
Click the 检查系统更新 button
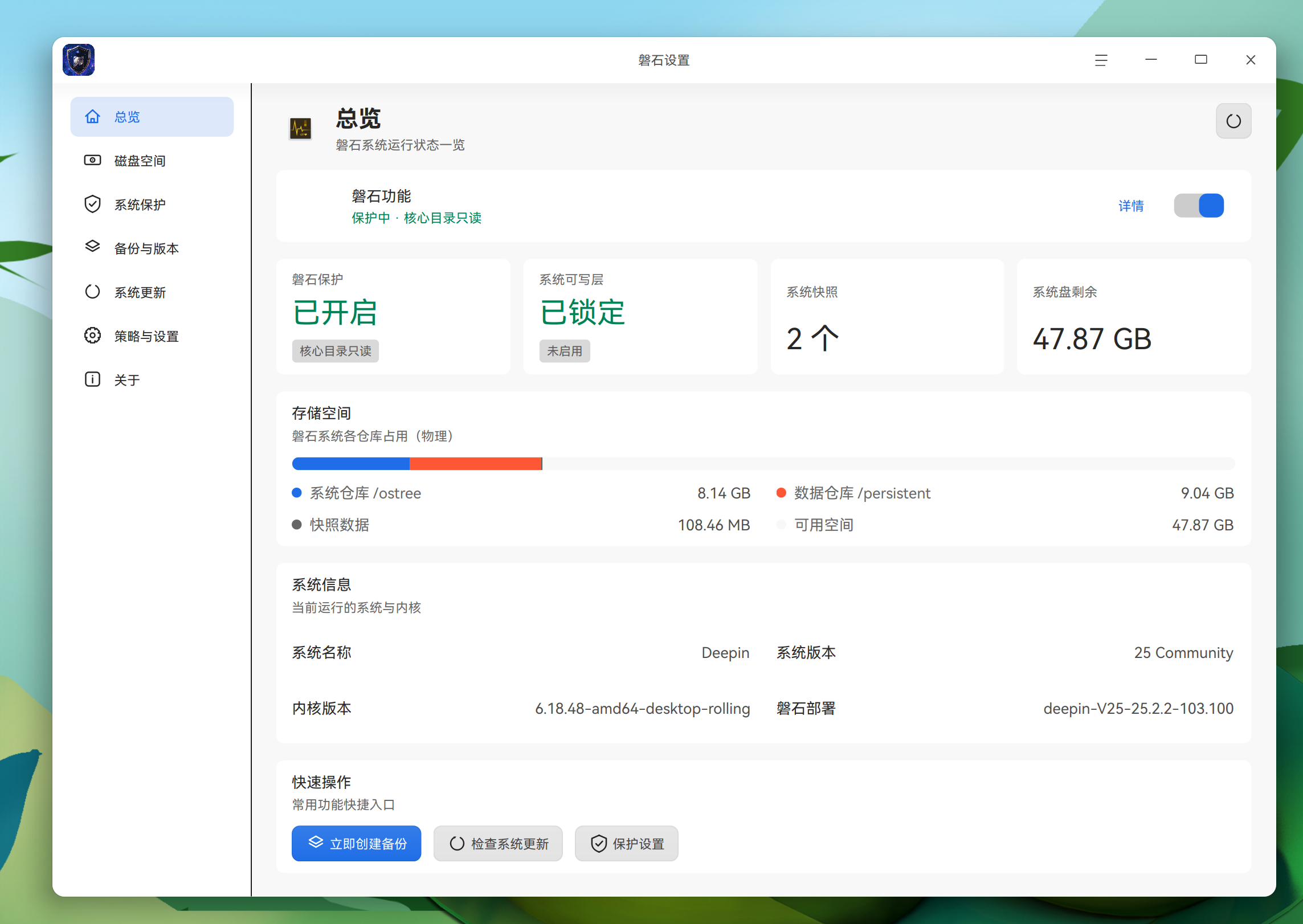(498, 843)
